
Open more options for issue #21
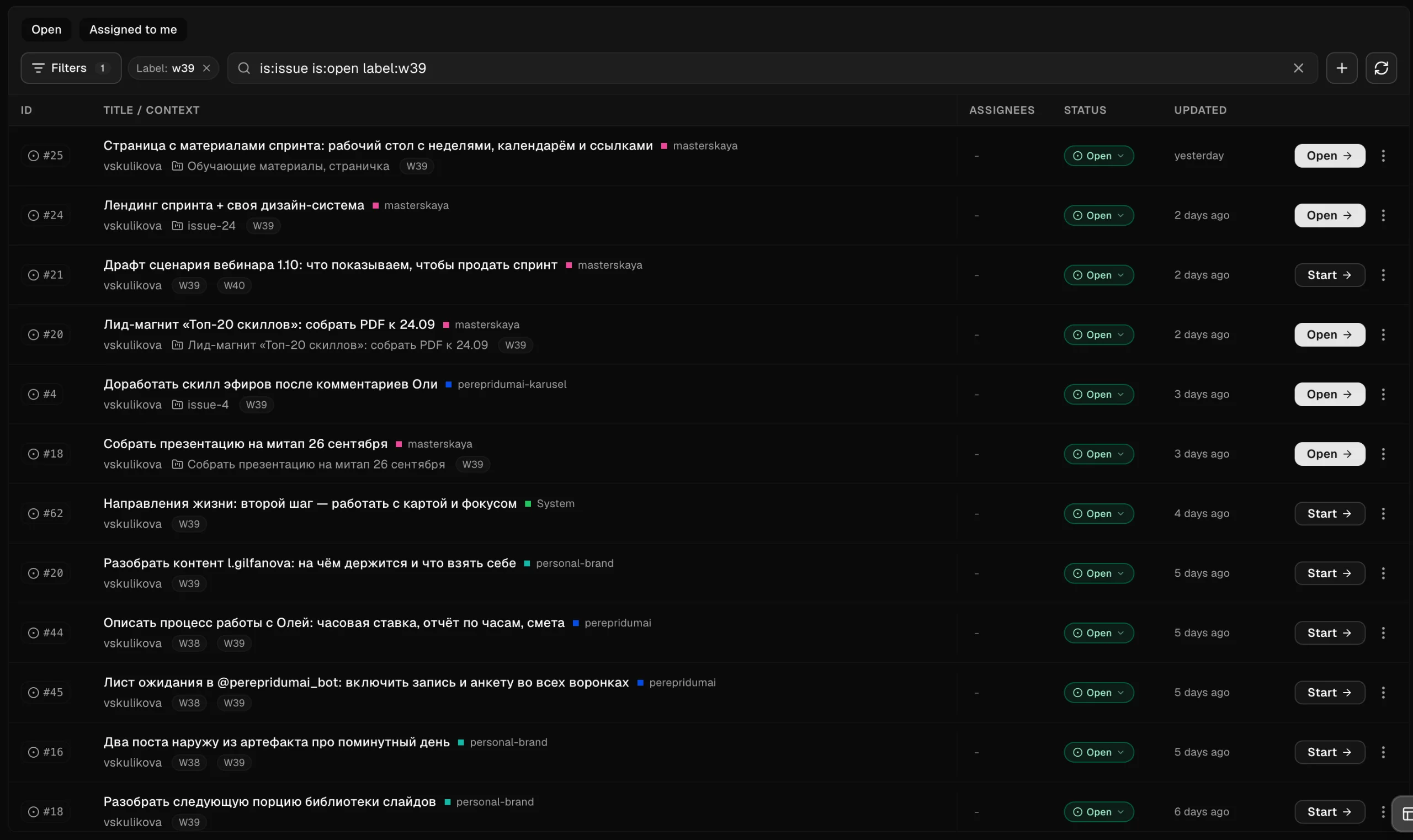point(1383,275)
